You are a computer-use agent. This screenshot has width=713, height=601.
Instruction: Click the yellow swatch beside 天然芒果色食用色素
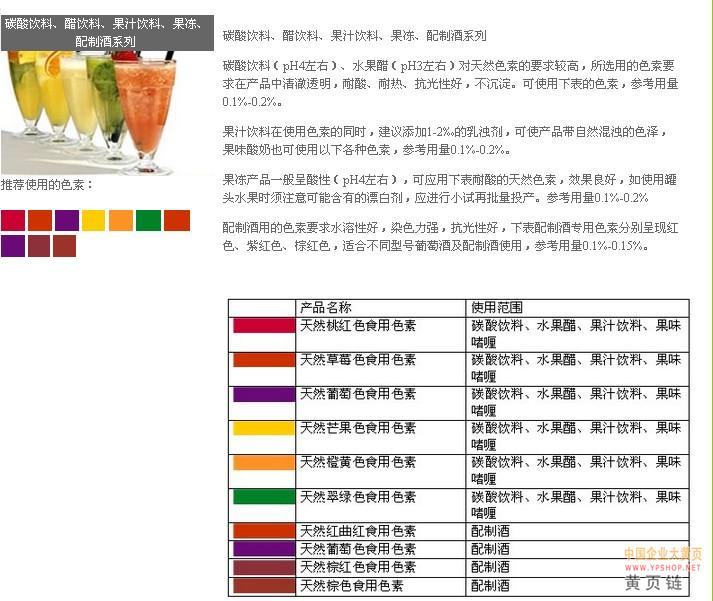(x=264, y=428)
